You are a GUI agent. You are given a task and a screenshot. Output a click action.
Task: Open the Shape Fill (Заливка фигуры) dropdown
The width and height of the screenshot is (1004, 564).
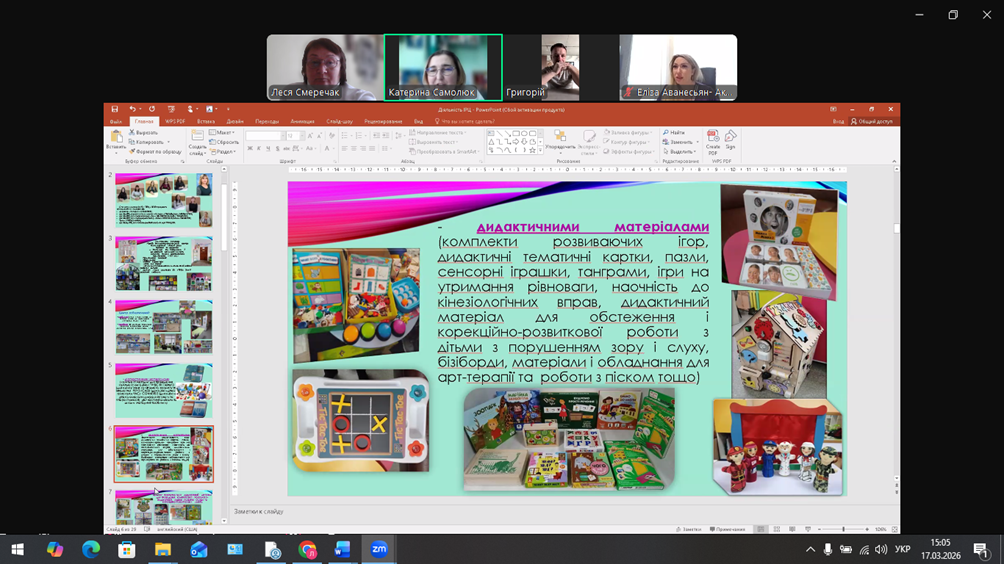627,132
